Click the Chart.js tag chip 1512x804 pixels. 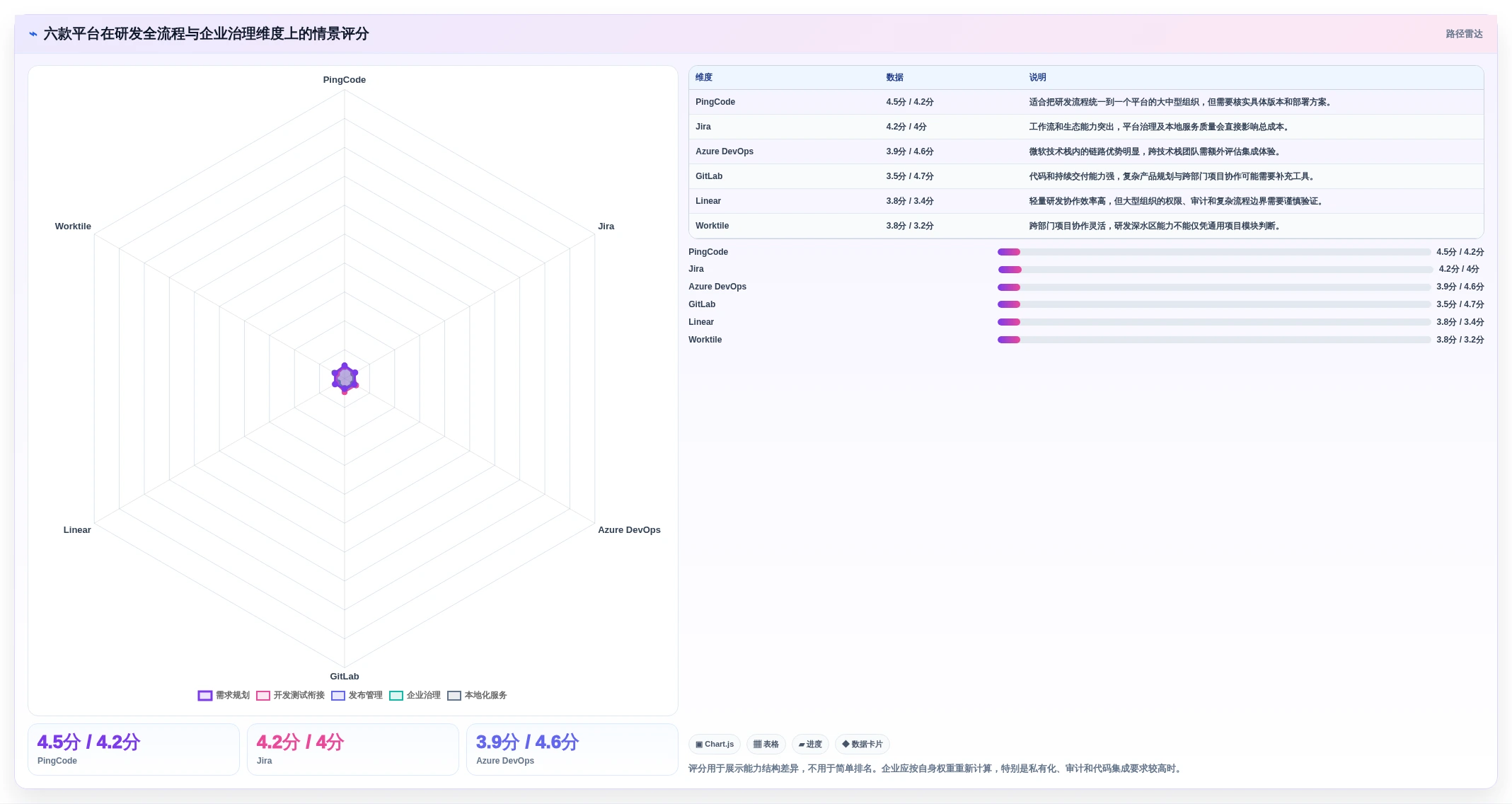[715, 744]
